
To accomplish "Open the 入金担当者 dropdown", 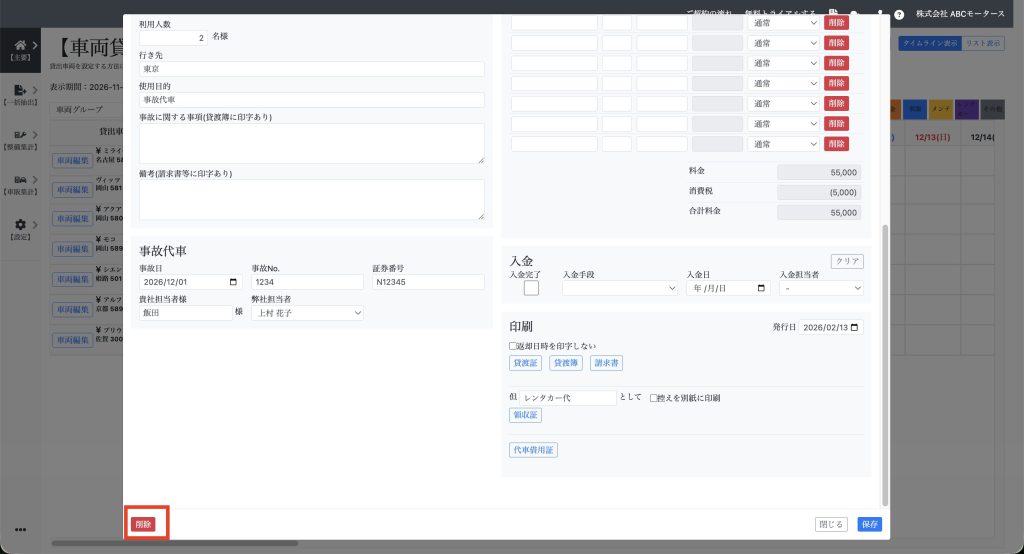I will (821, 288).
